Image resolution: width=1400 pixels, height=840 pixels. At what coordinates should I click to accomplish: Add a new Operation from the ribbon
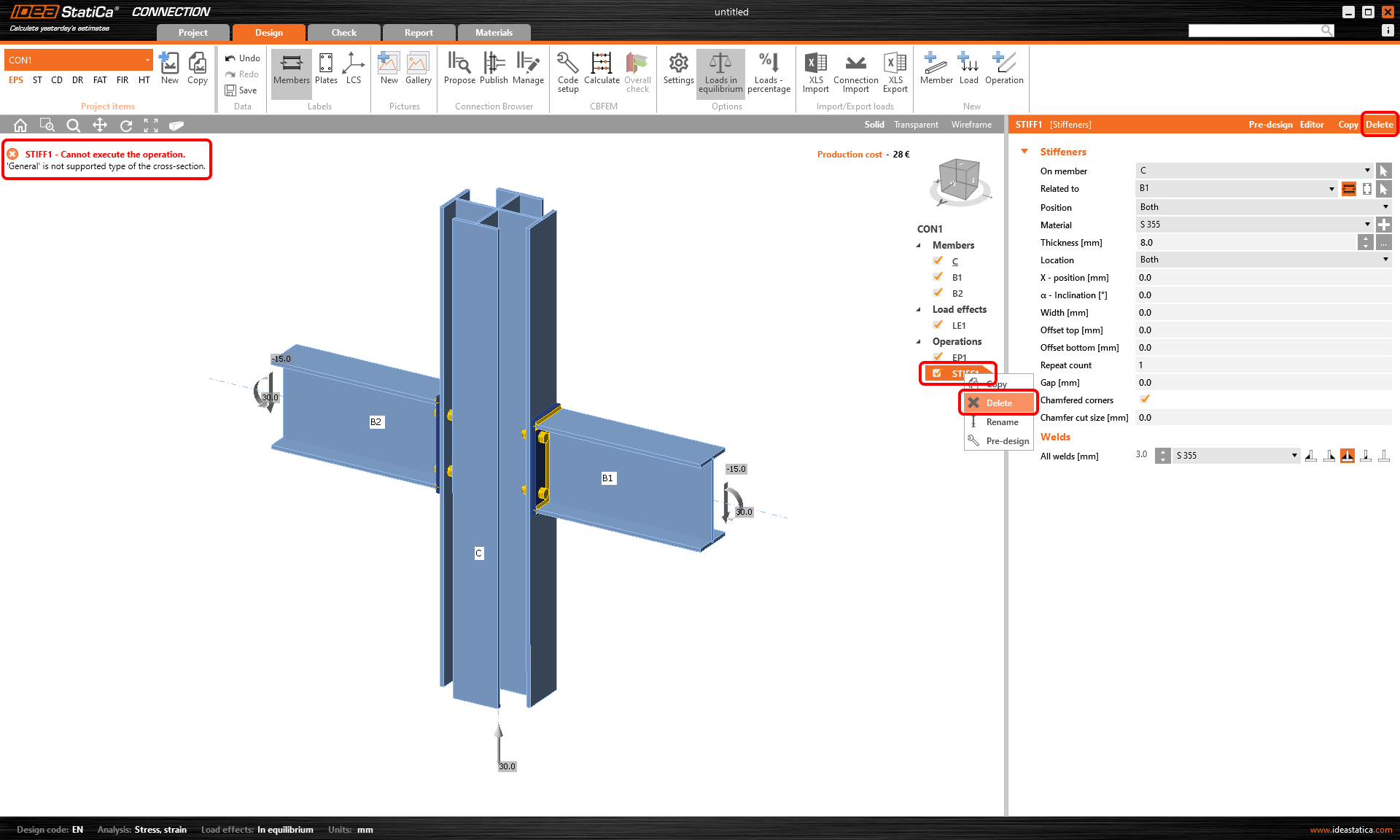1004,69
